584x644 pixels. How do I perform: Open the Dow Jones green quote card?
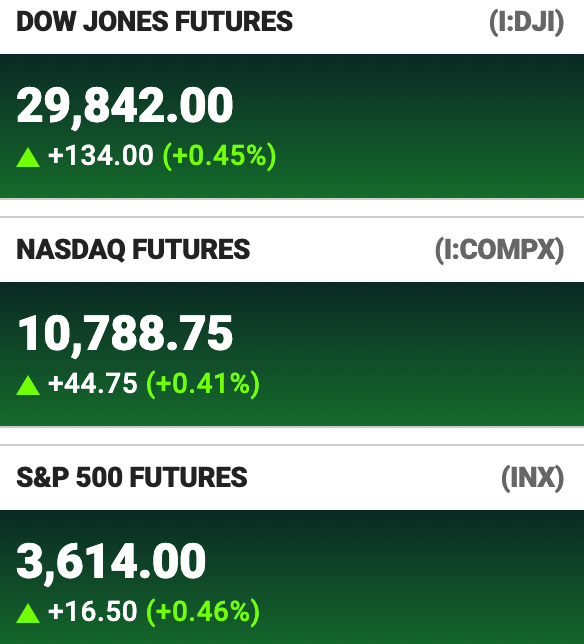[x=292, y=126]
